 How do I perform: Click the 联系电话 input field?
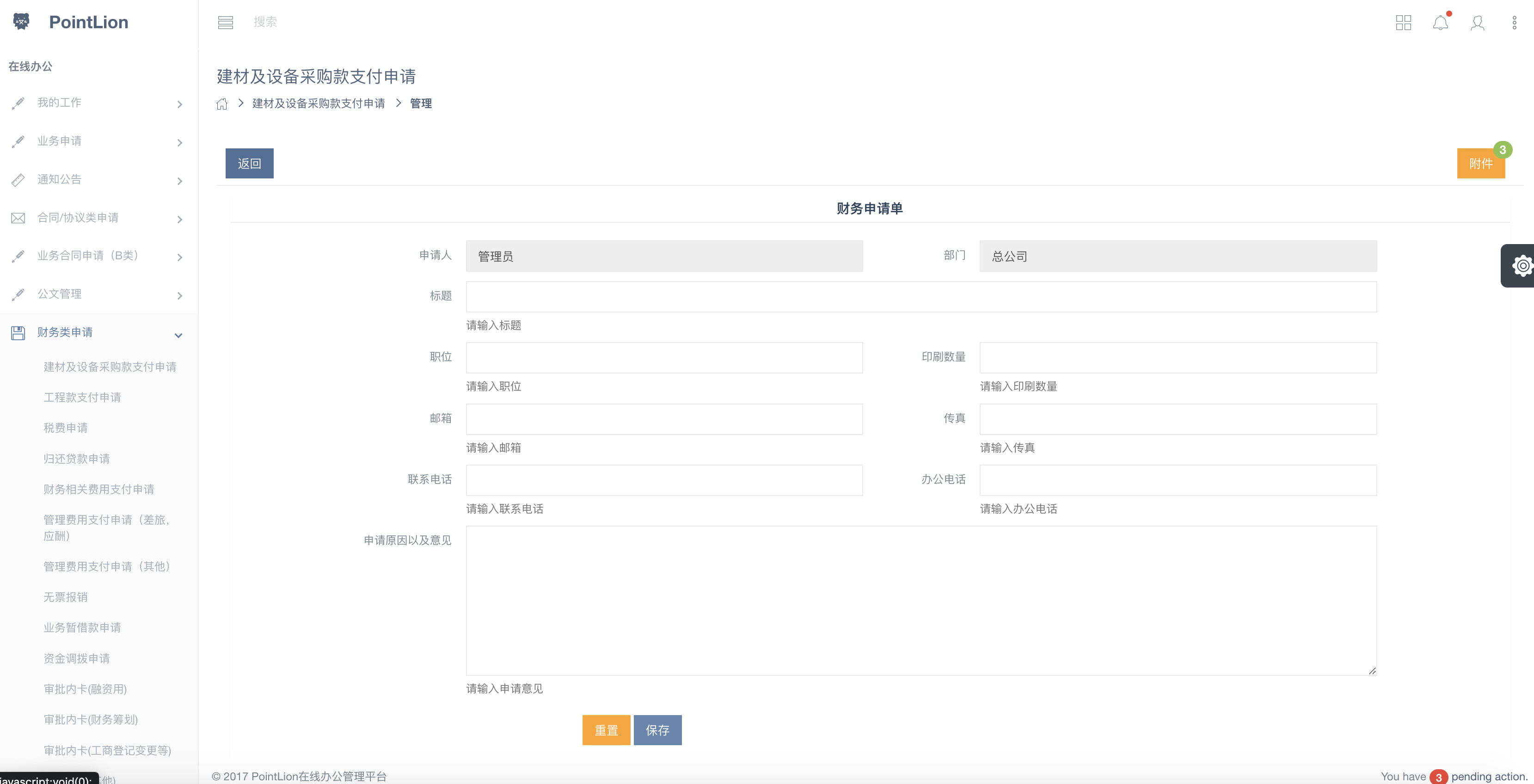click(664, 480)
